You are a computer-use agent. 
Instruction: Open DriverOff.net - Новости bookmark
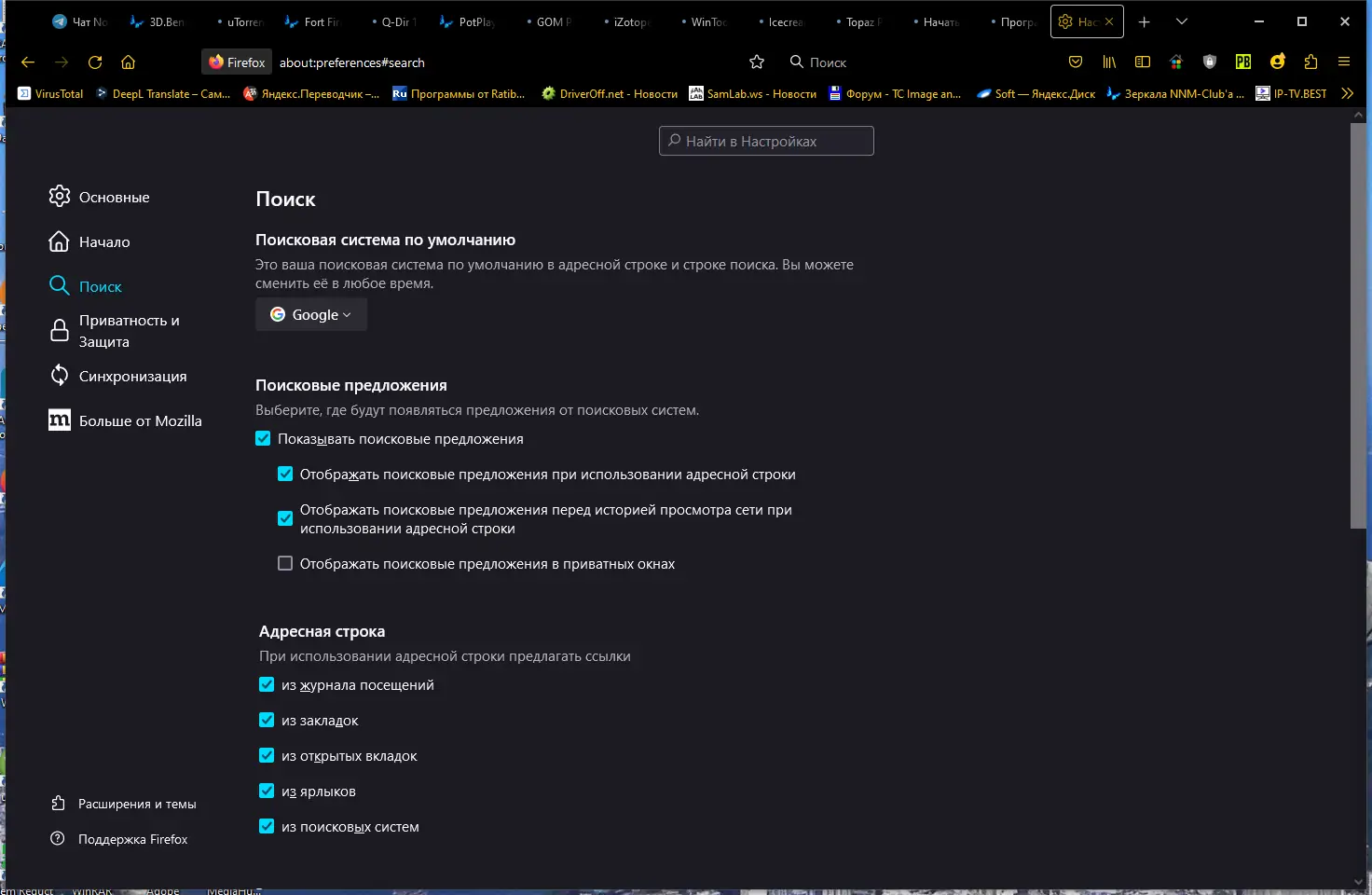(x=610, y=93)
